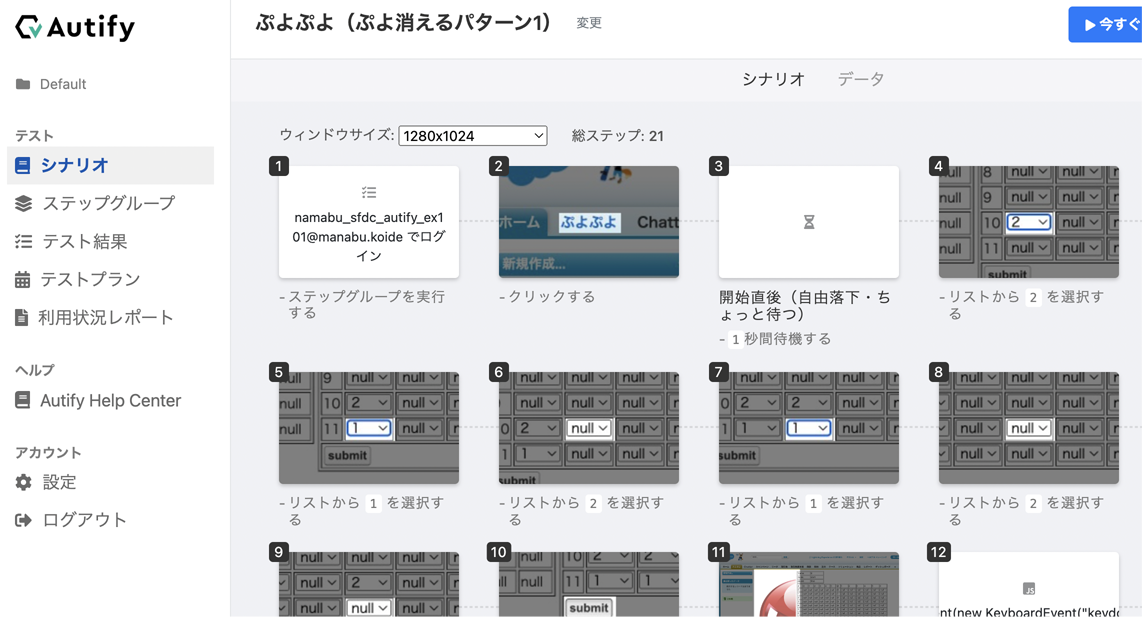This screenshot has width=1142, height=617.
Task: Open the window size 1280x1024 dropdown
Action: (x=473, y=135)
